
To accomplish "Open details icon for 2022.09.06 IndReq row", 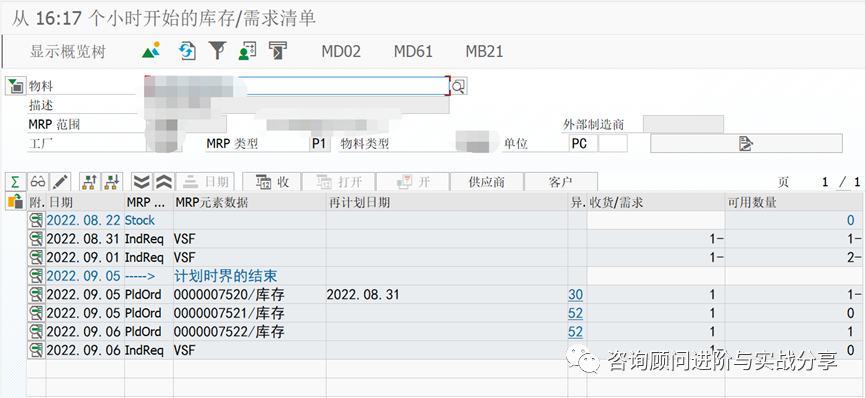I will click(36, 350).
